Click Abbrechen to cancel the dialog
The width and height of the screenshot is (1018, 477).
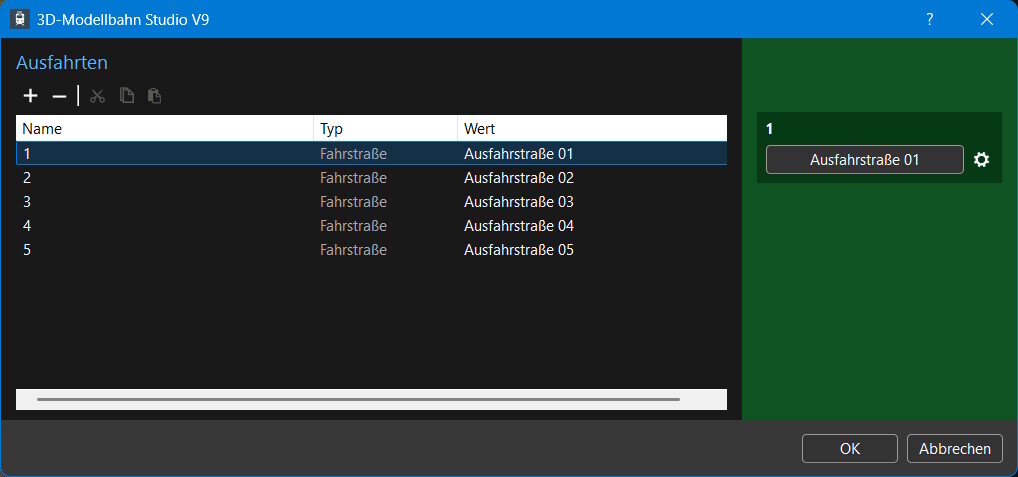click(x=954, y=449)
